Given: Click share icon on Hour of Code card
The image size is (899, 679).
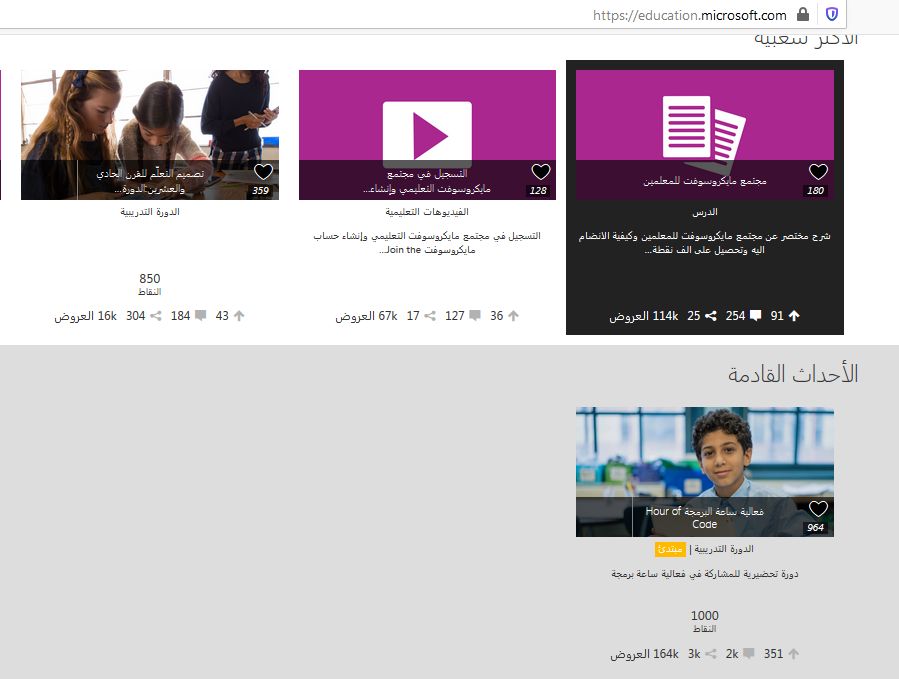Looking at the screenshot, I should tap(711, 654).
